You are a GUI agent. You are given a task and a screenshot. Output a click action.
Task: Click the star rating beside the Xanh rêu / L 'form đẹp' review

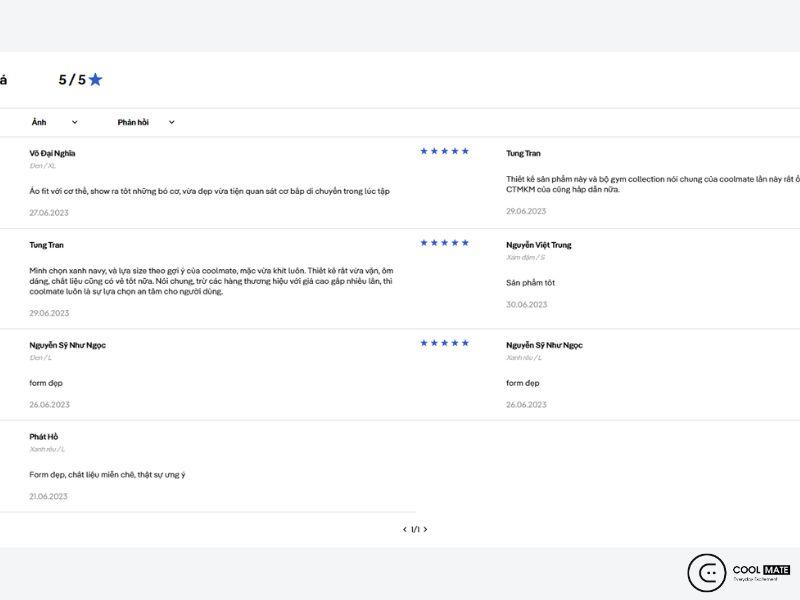[x=444, y=343]
